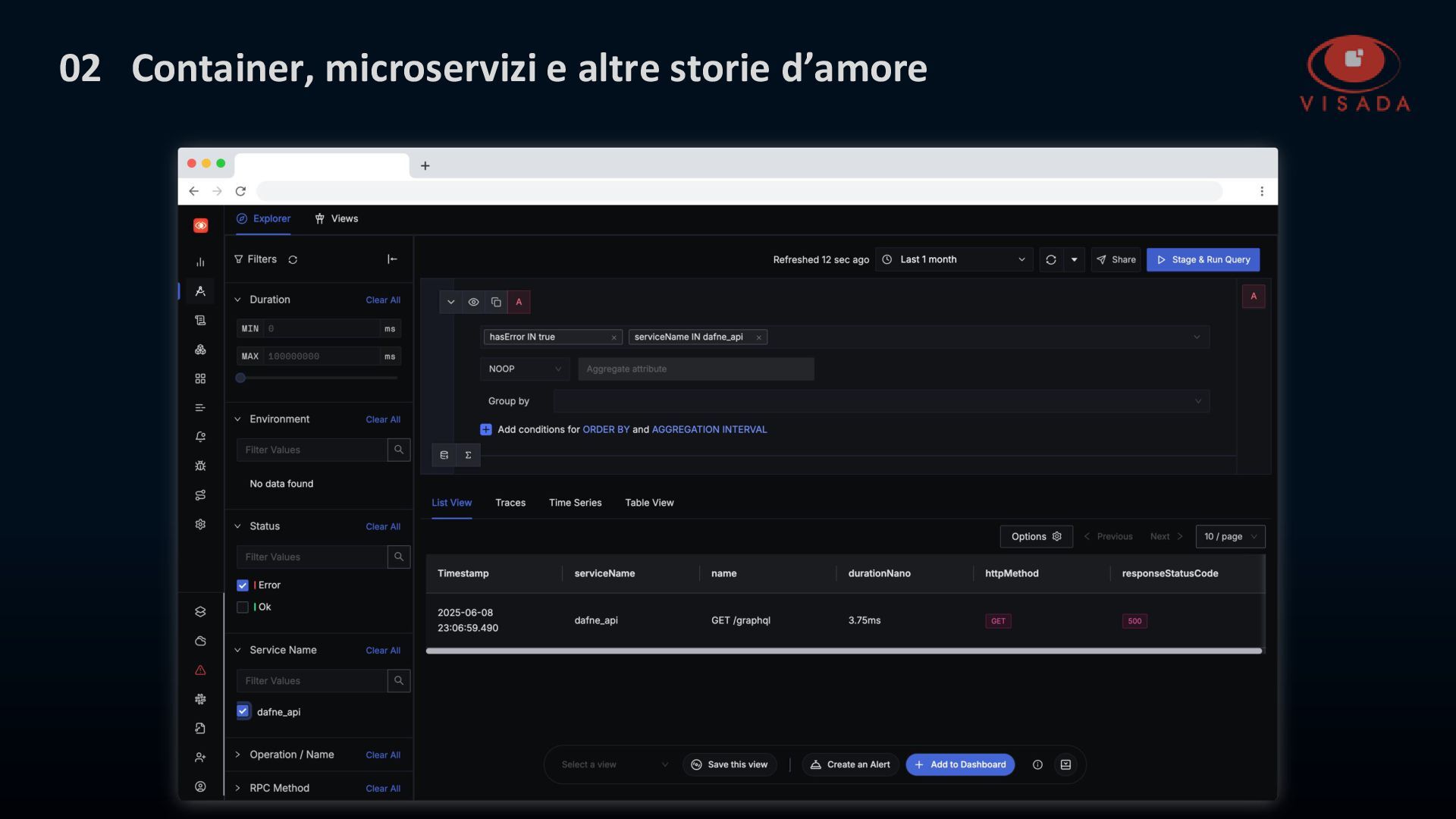
Task: Open the Exceptions bug sidebar icon
Action: (x=200, y=466)
